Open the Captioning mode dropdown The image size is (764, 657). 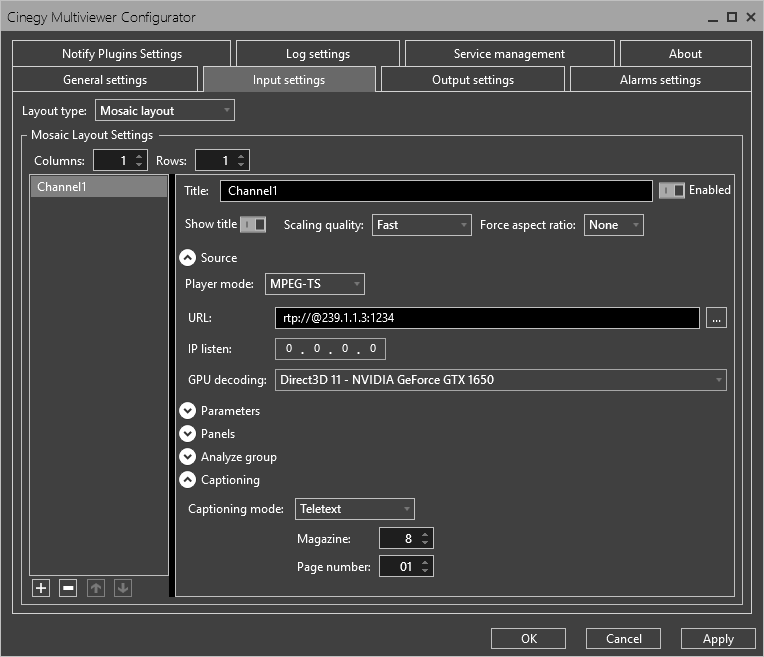pyautogui.click(x=355, y=509)
